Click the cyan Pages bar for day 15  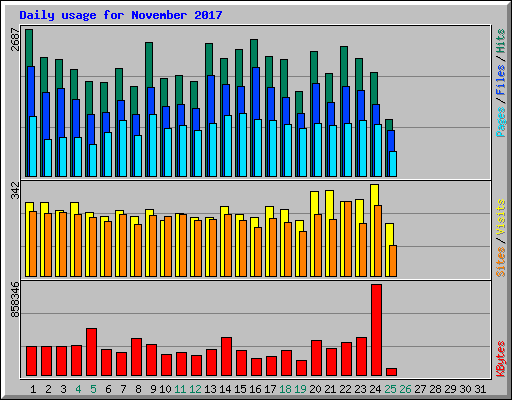pyautogui.click(x=243, y=145)
